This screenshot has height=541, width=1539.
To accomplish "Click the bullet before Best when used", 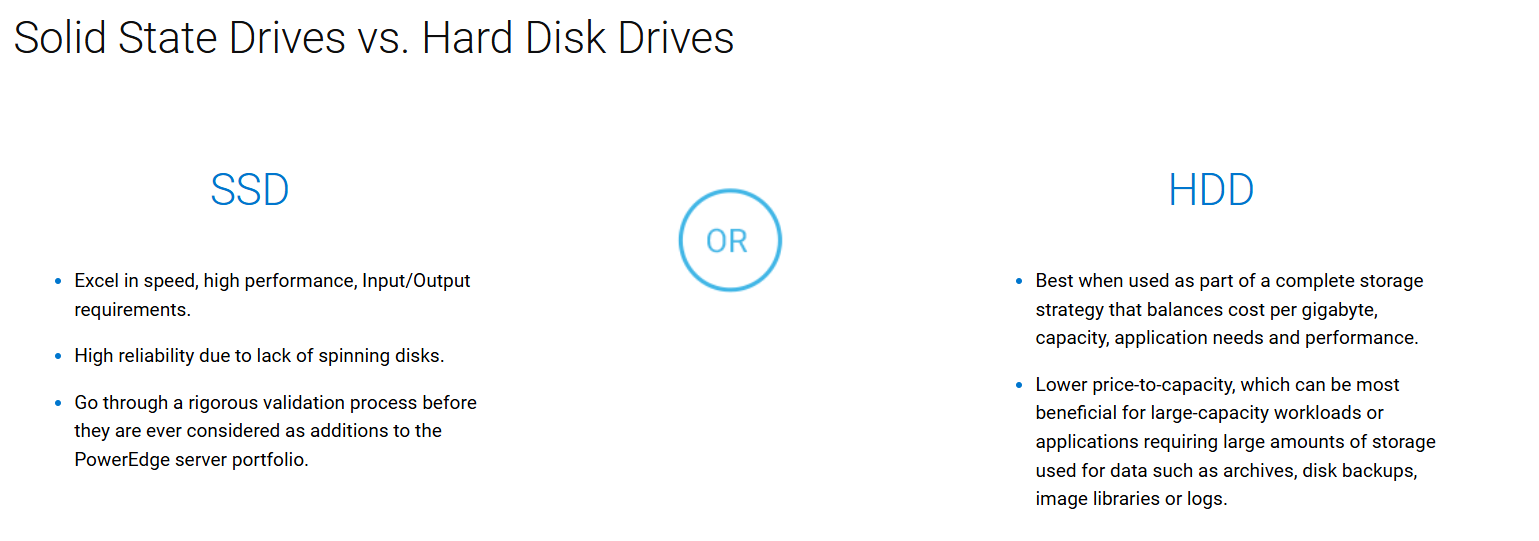I will tap(1019, 281).
